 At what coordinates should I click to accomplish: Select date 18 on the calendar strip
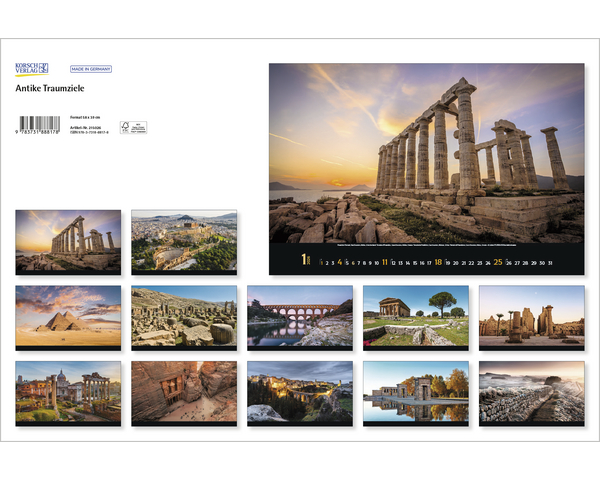(438, 262)
